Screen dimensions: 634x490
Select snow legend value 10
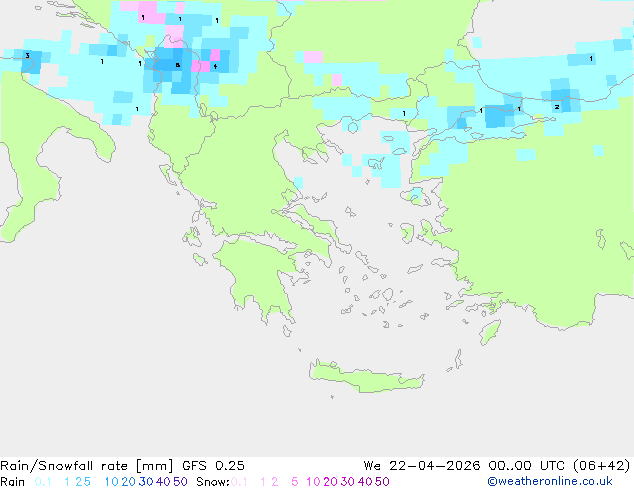point(313,482)
